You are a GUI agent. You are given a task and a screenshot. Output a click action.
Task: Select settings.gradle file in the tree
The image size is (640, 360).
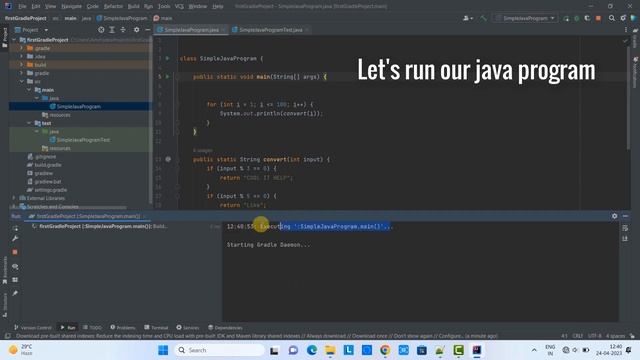click(x=47, y=190)
